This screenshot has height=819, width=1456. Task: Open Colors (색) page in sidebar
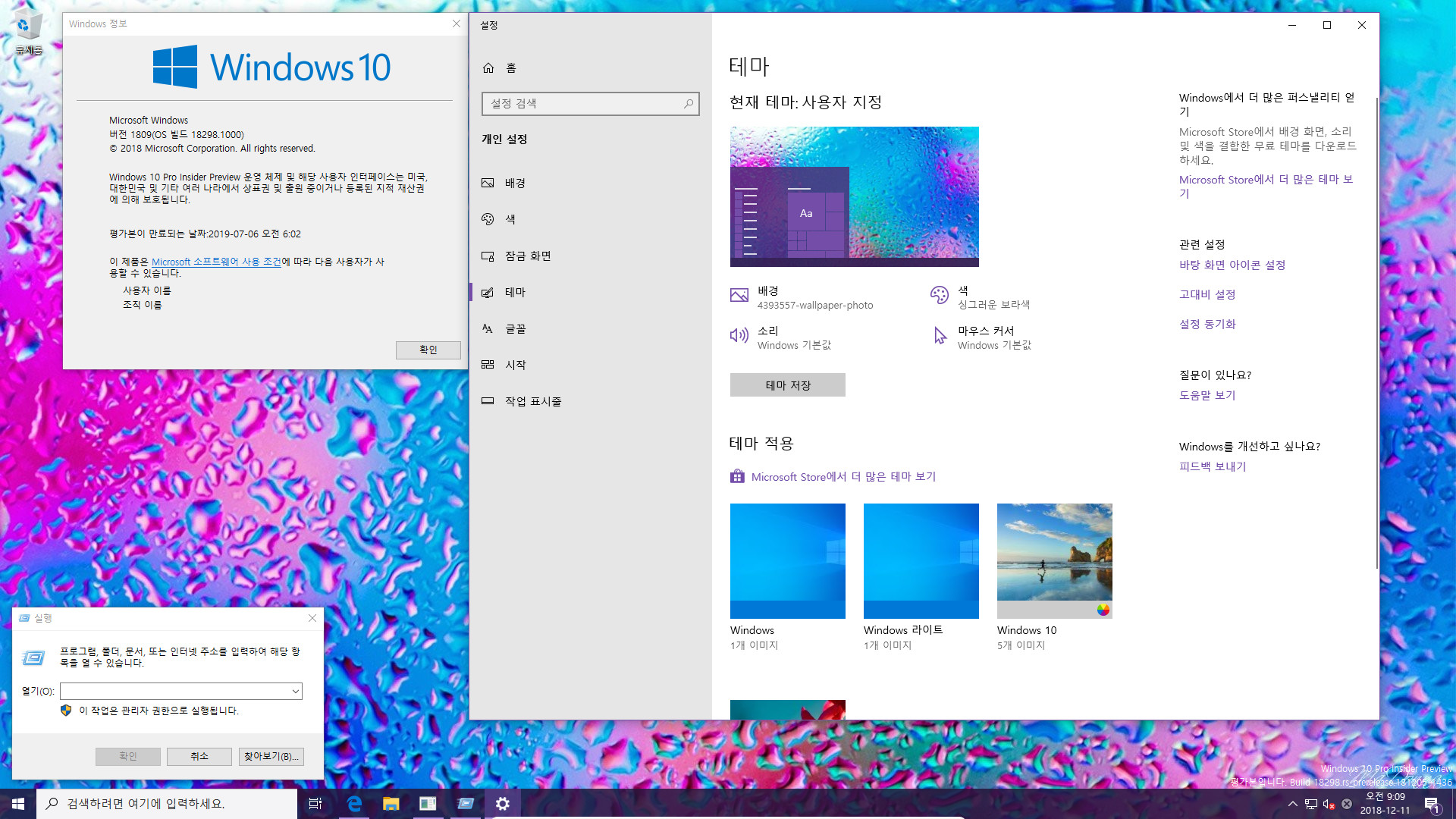pyautogui.click(x=590, y=219)
